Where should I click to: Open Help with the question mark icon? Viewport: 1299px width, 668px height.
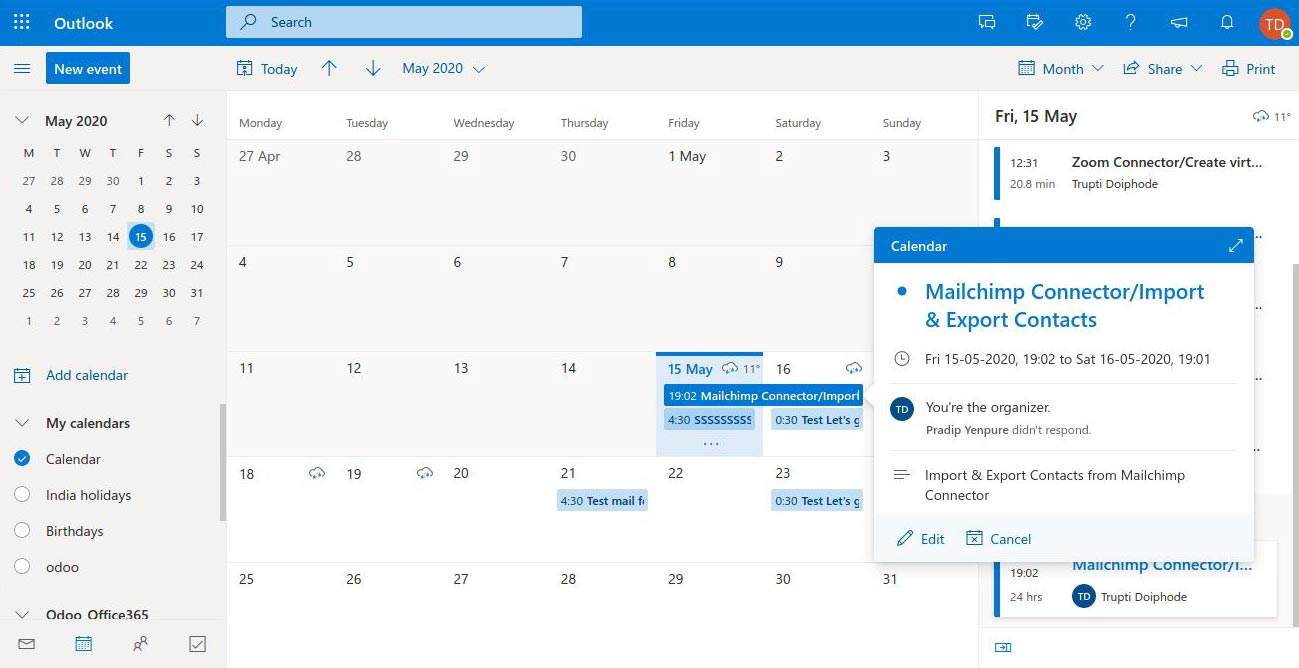point(1130,22)
